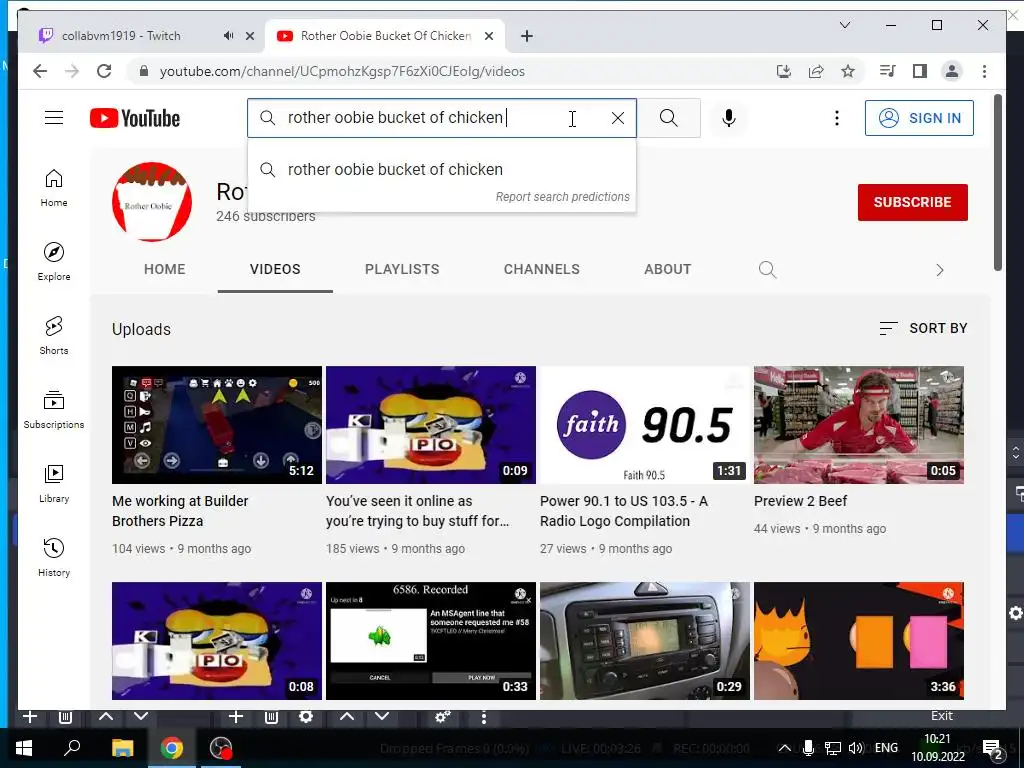The image size is (1024, 768).
Task: Go to the YouTube logo homepage
Action: click(x=135, y=118)
